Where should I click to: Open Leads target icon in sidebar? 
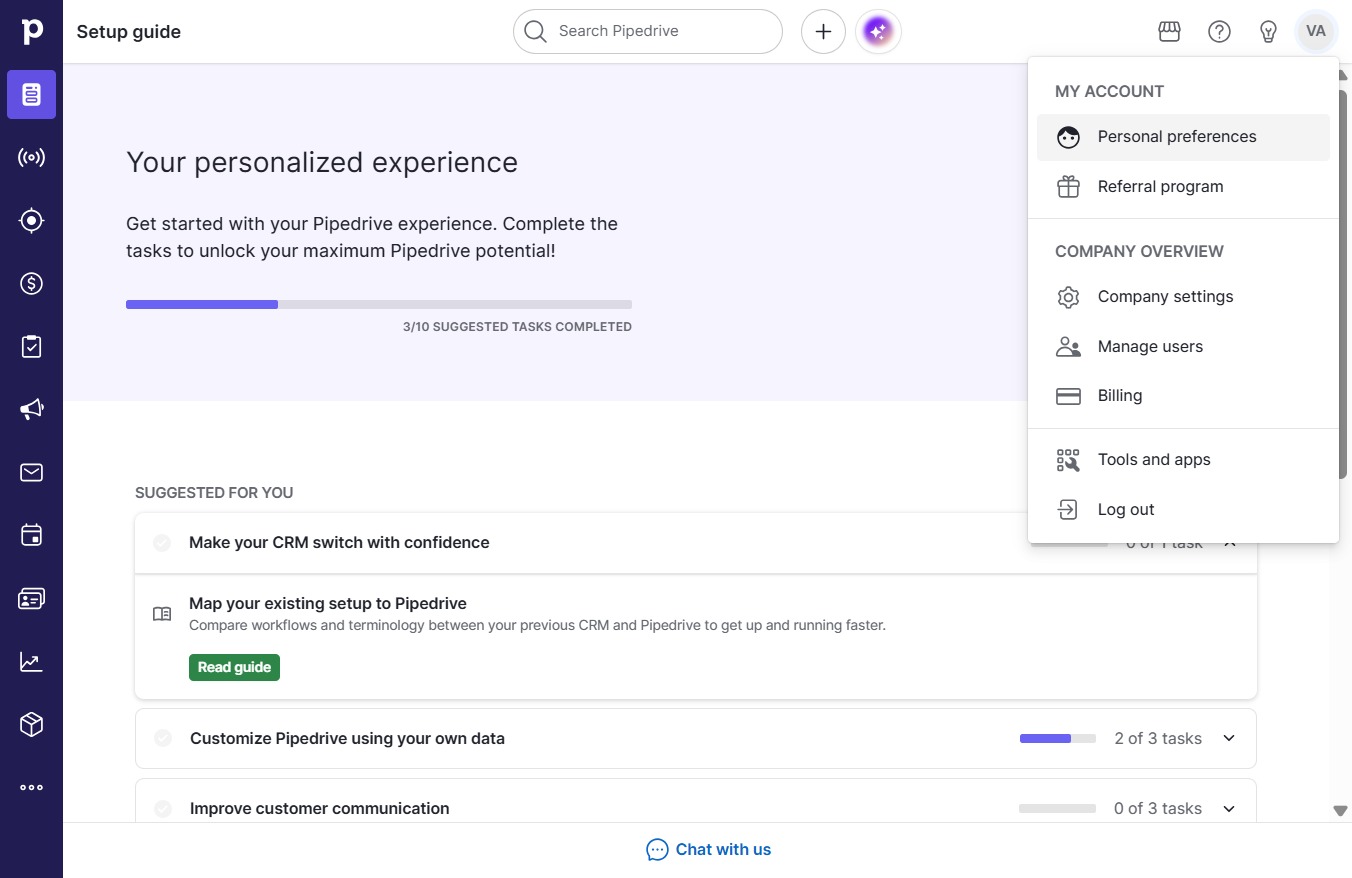31,220
